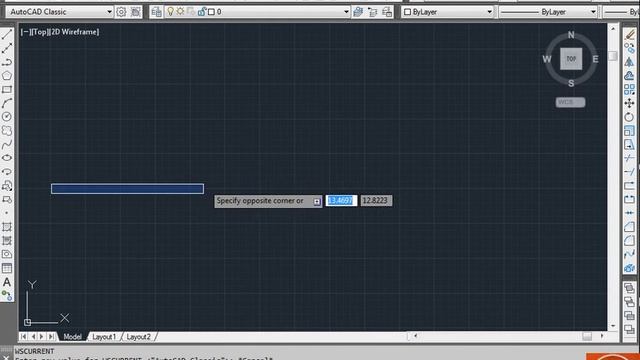The width and height of the screenshot is (640, 360).
Task: Switch to the Model tab
Action: pyautogui.click(x=72, y=337)
